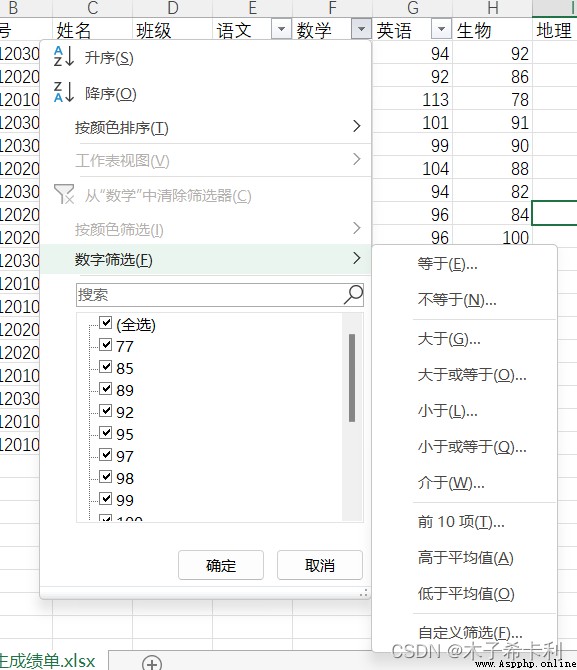Viewport: 577px width, 670px height.
Task: Choose 介于(W)... filter
Action: tap(451, 483)
